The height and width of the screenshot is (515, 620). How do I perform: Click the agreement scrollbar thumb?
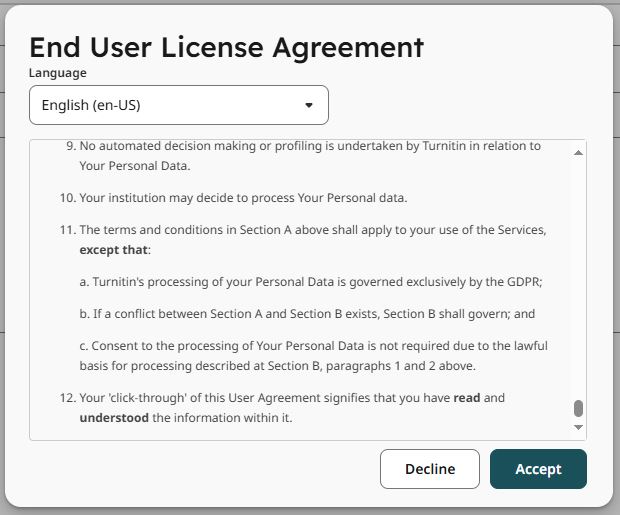578,408
